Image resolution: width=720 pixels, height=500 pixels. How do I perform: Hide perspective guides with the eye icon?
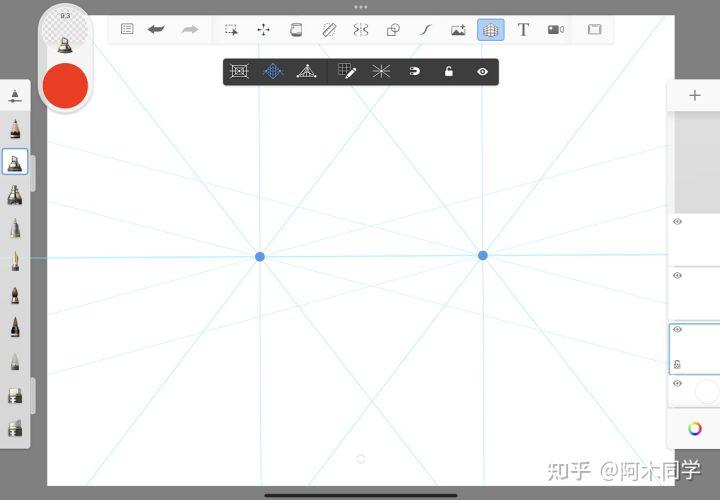coord(482,72)
